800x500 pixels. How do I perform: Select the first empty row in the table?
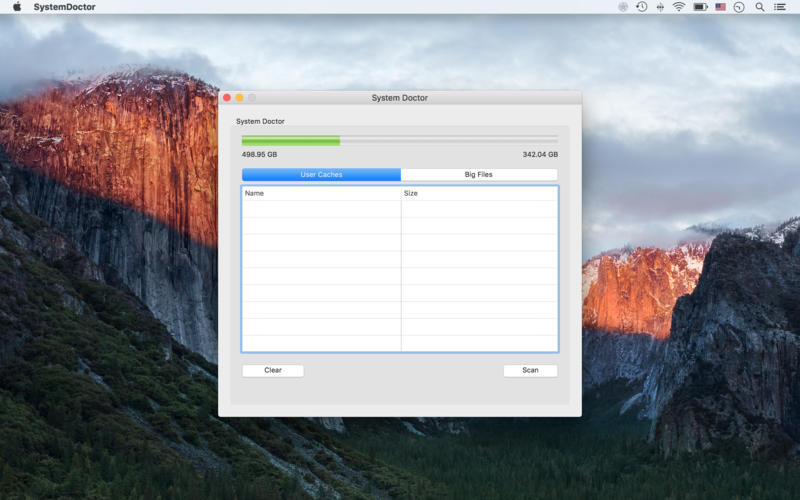pos(399,209)
